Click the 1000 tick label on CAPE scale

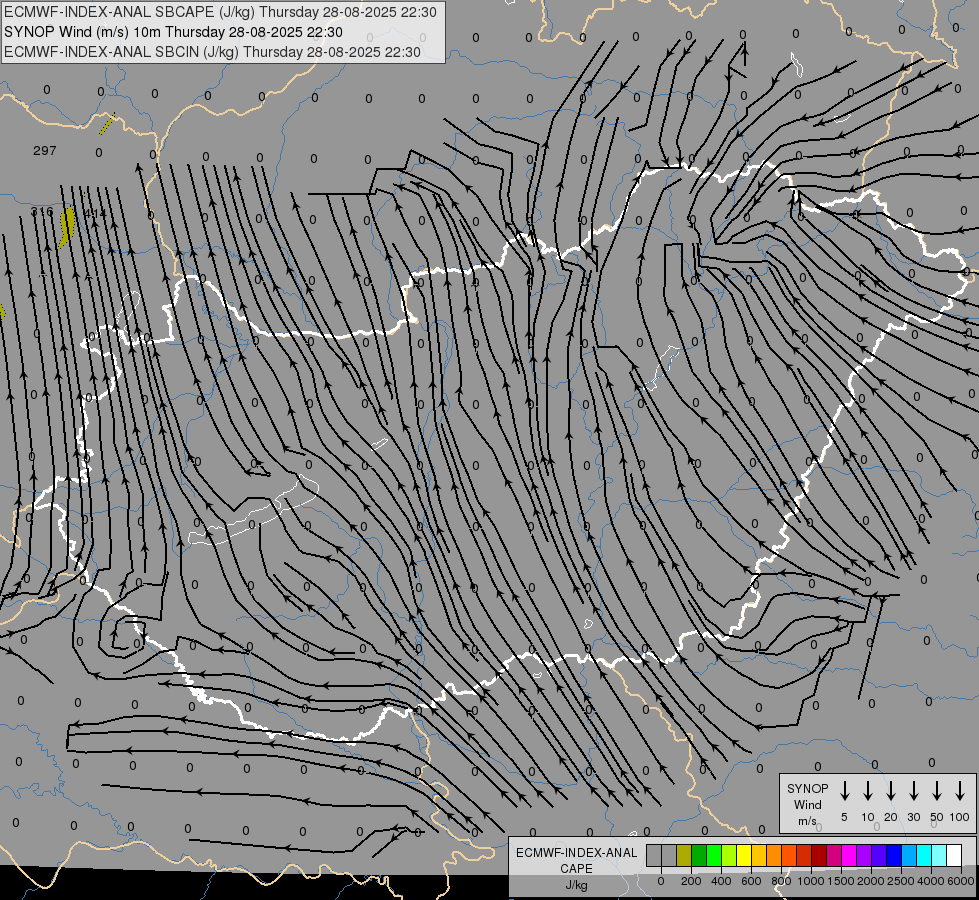pyautogui.click(x=811, y=881)
